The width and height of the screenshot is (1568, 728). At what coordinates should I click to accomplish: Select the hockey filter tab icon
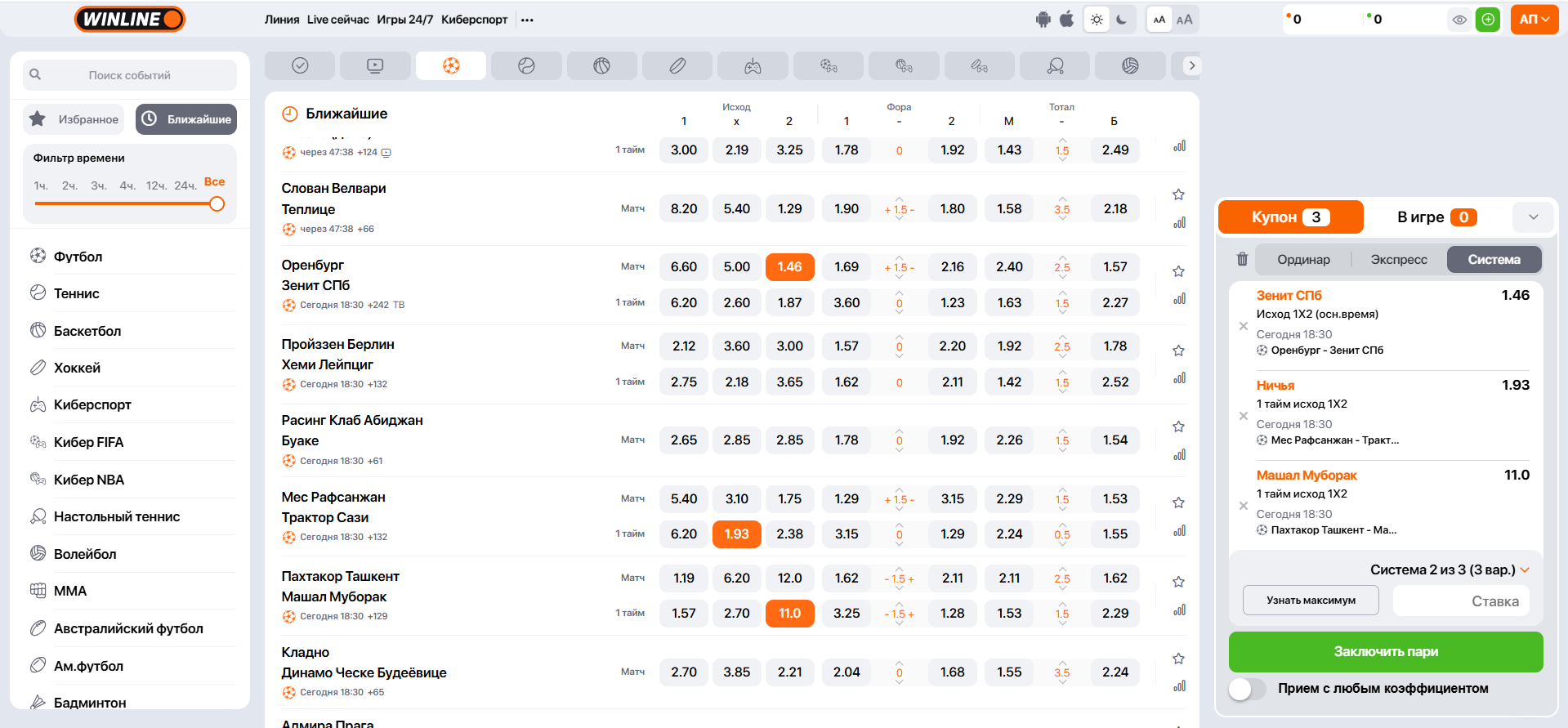coord(677,65)
